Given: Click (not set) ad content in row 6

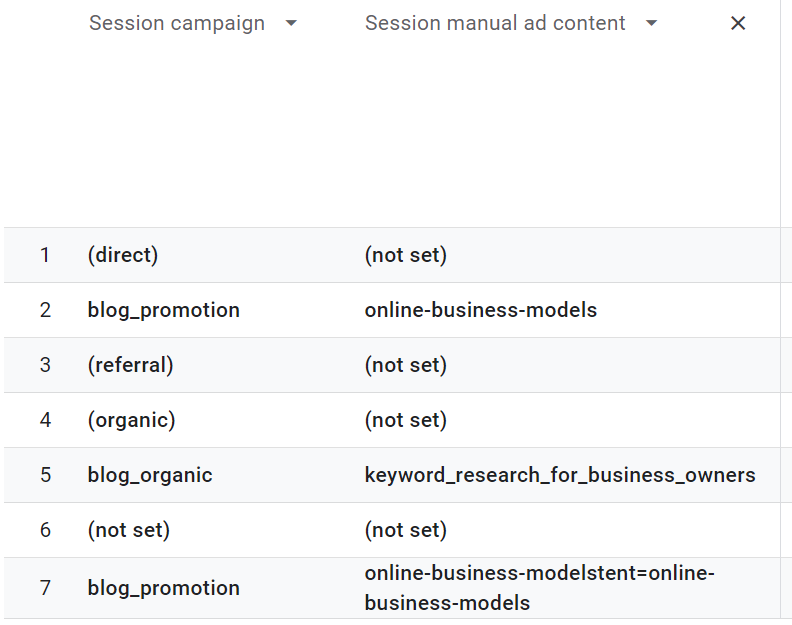Looking at the screenshot, I should point(406,530).
